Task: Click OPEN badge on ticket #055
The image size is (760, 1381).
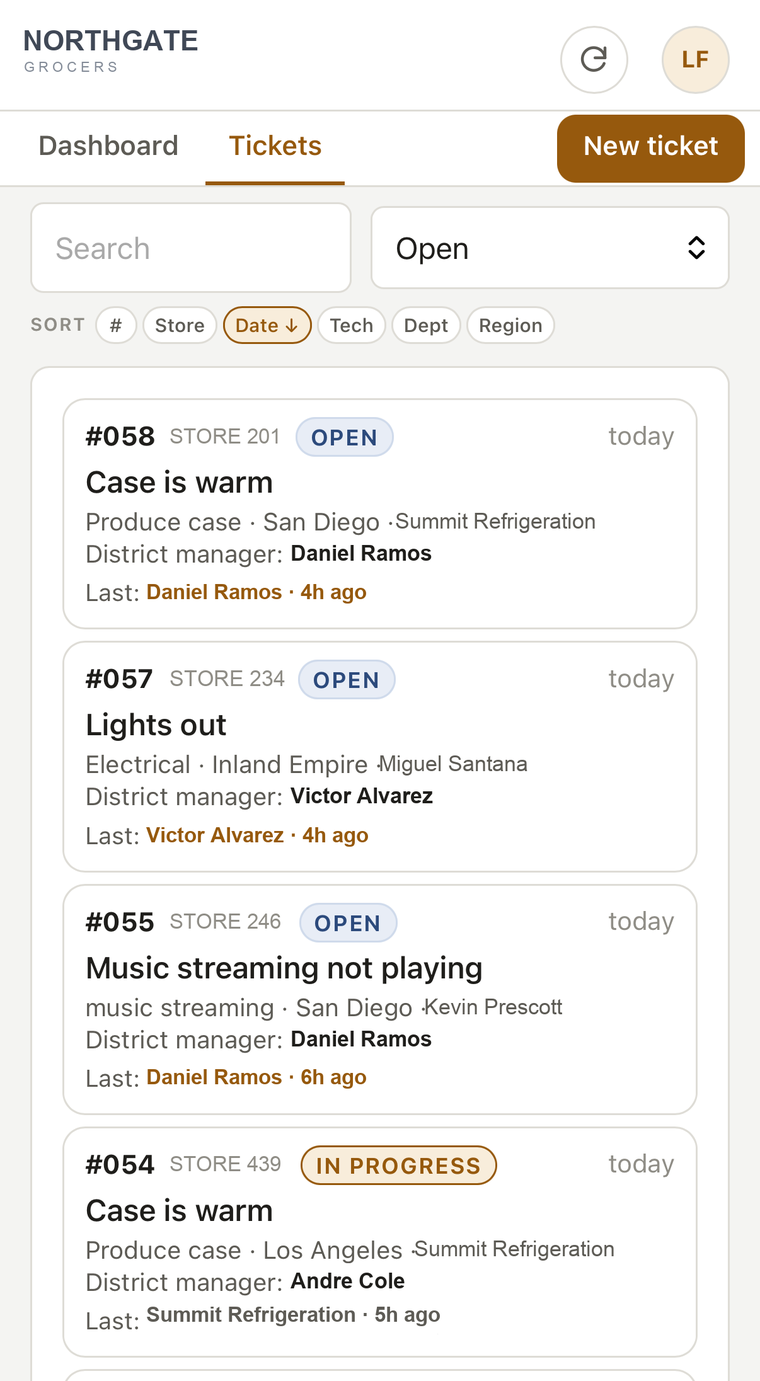Action: pos(348,923)
